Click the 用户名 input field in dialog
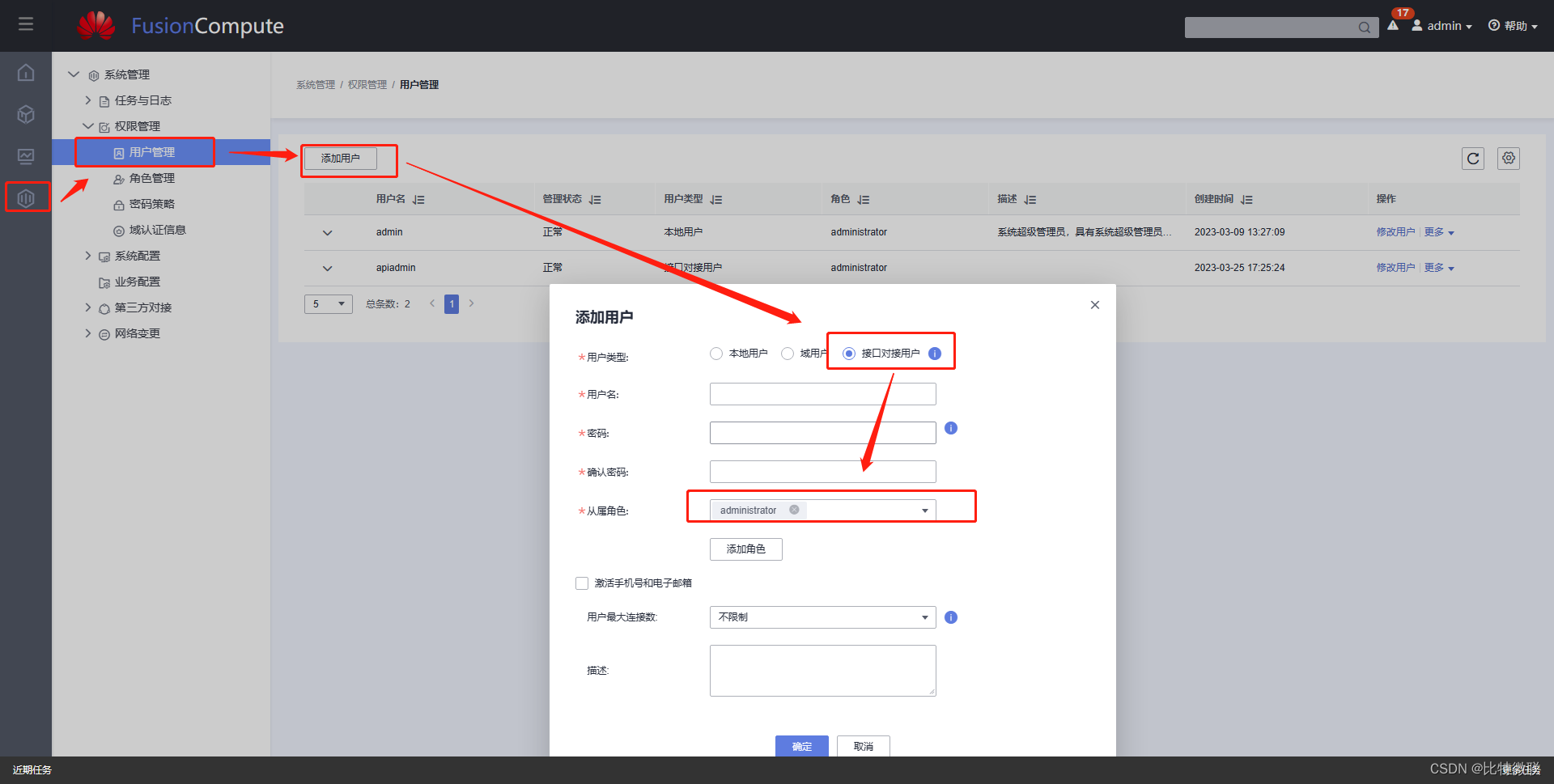1554x784 pixels. [x=822, y=393]
